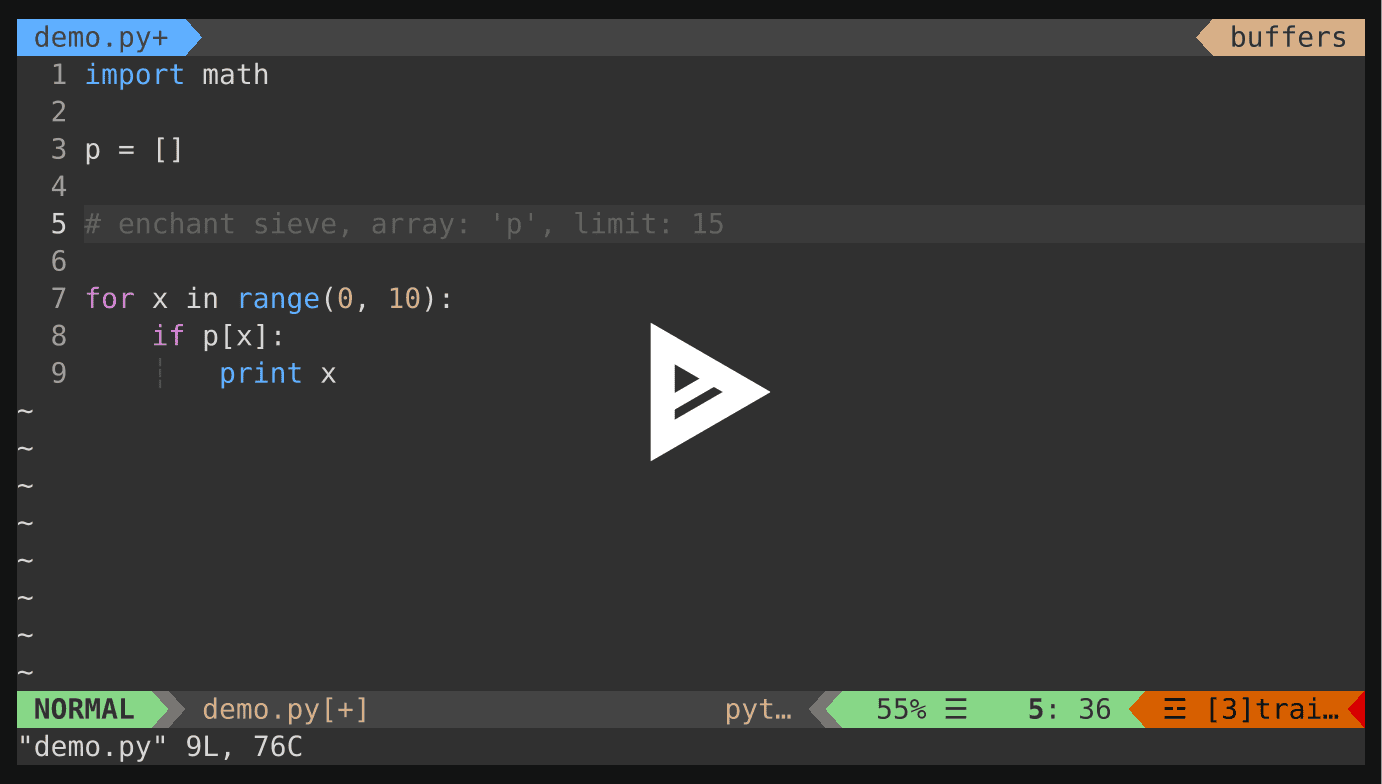The height and width of the screenshot is (784, 1382).
Task: Click the NORMAL mode indicator
Action: pyautogui.click(x=84, y=709)
